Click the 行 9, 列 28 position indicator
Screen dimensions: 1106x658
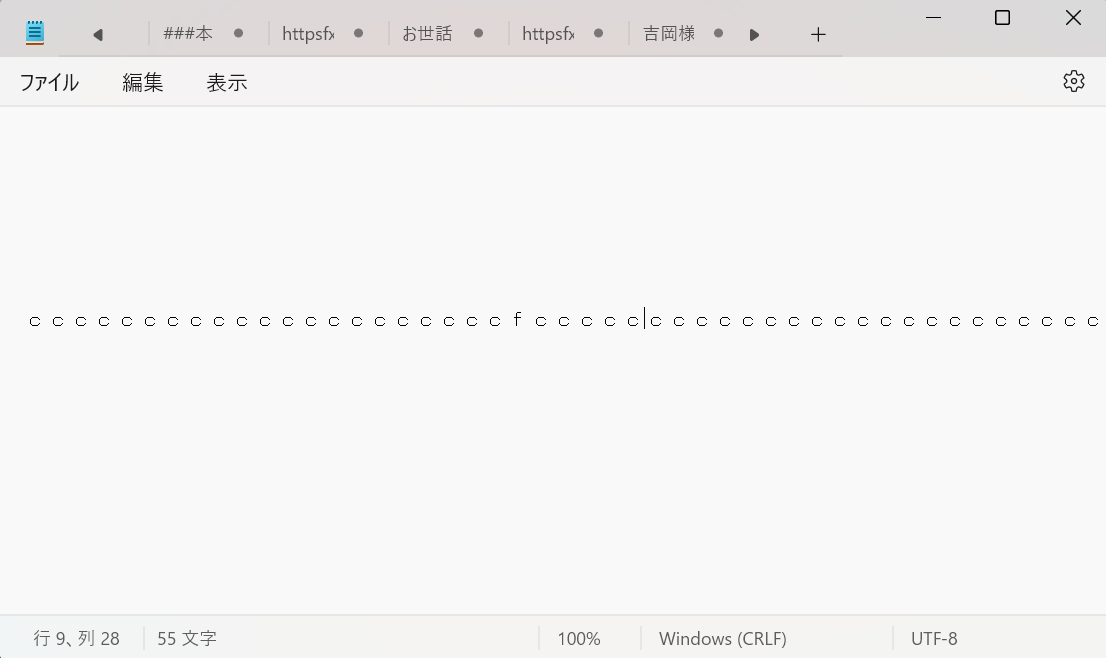point(77,638)
